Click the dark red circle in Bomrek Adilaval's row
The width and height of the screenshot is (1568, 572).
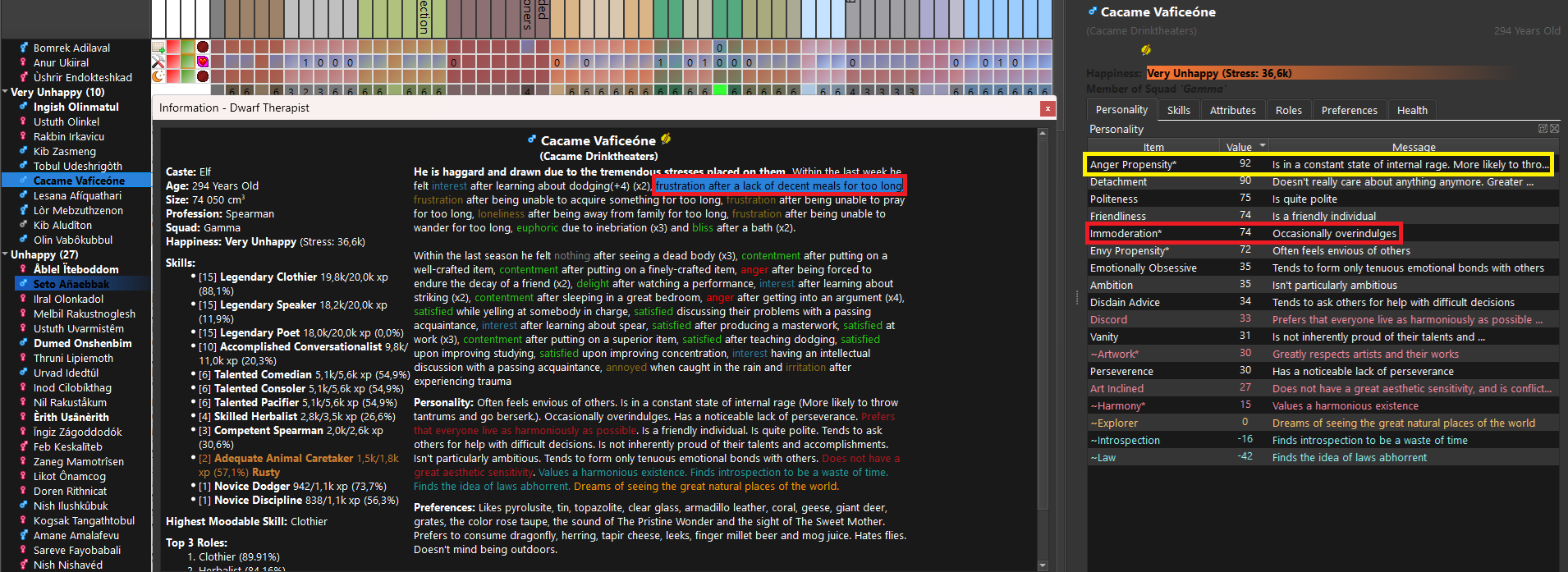(203, 47)
